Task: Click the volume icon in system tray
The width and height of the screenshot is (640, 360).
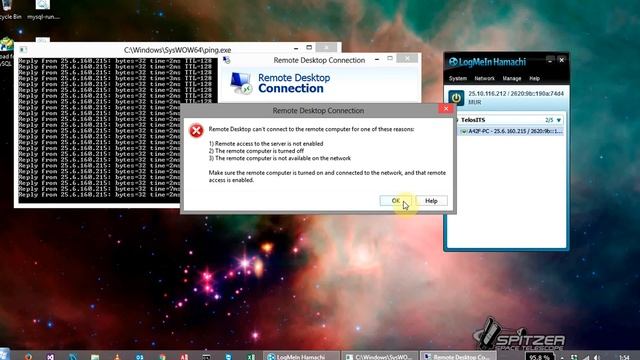Action: coord(597,358)
